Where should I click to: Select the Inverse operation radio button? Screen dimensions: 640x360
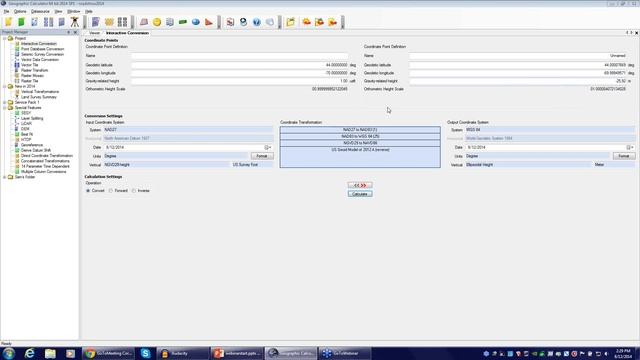(x=134, y=191)
